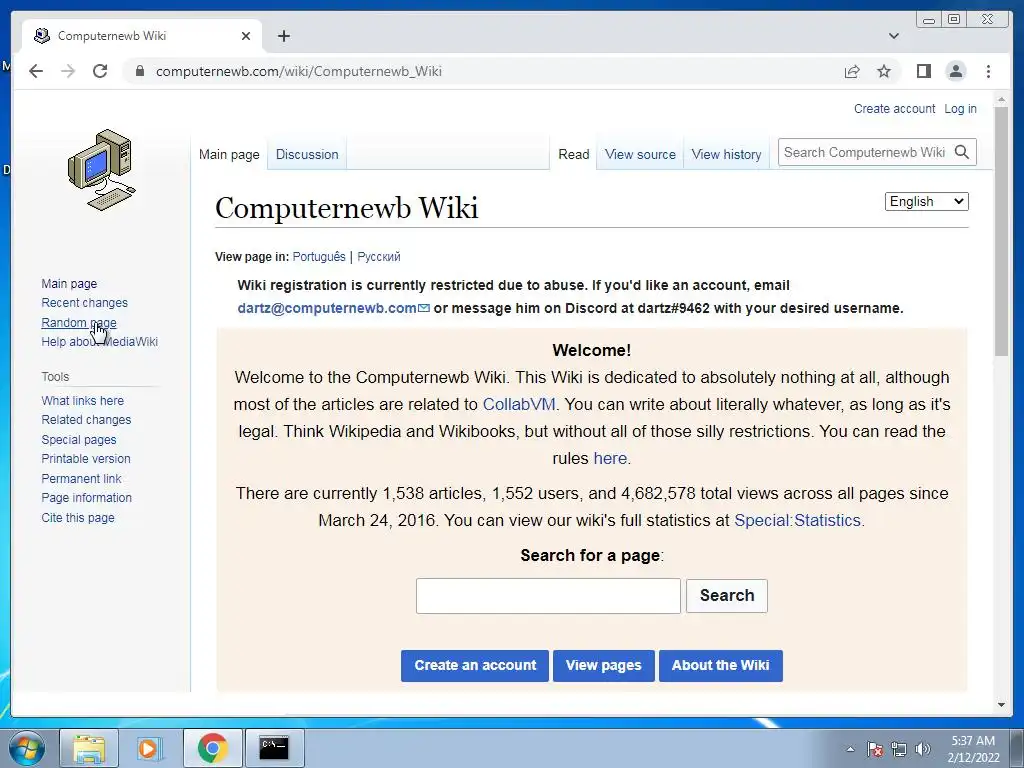The image size is (1024, 768).
Task: Click the Computernewb computer logo
Action: tap(102, 170)
